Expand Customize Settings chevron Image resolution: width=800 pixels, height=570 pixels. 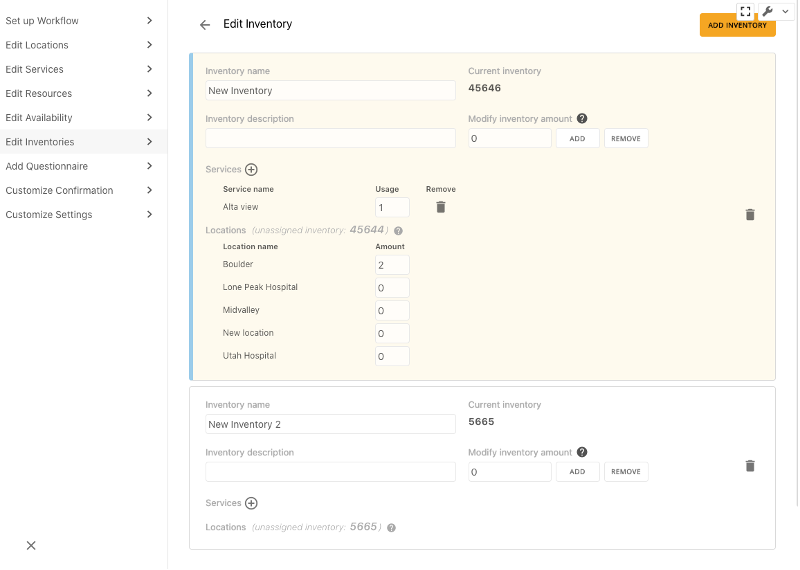149,214
